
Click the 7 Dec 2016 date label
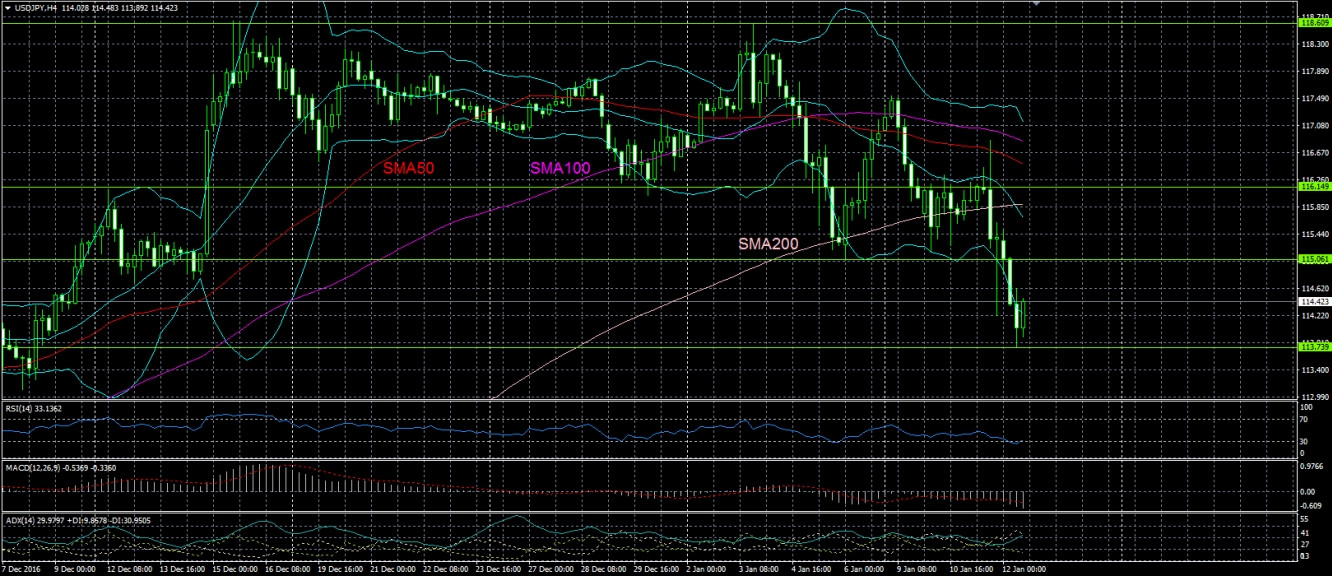tap(19, 569)
